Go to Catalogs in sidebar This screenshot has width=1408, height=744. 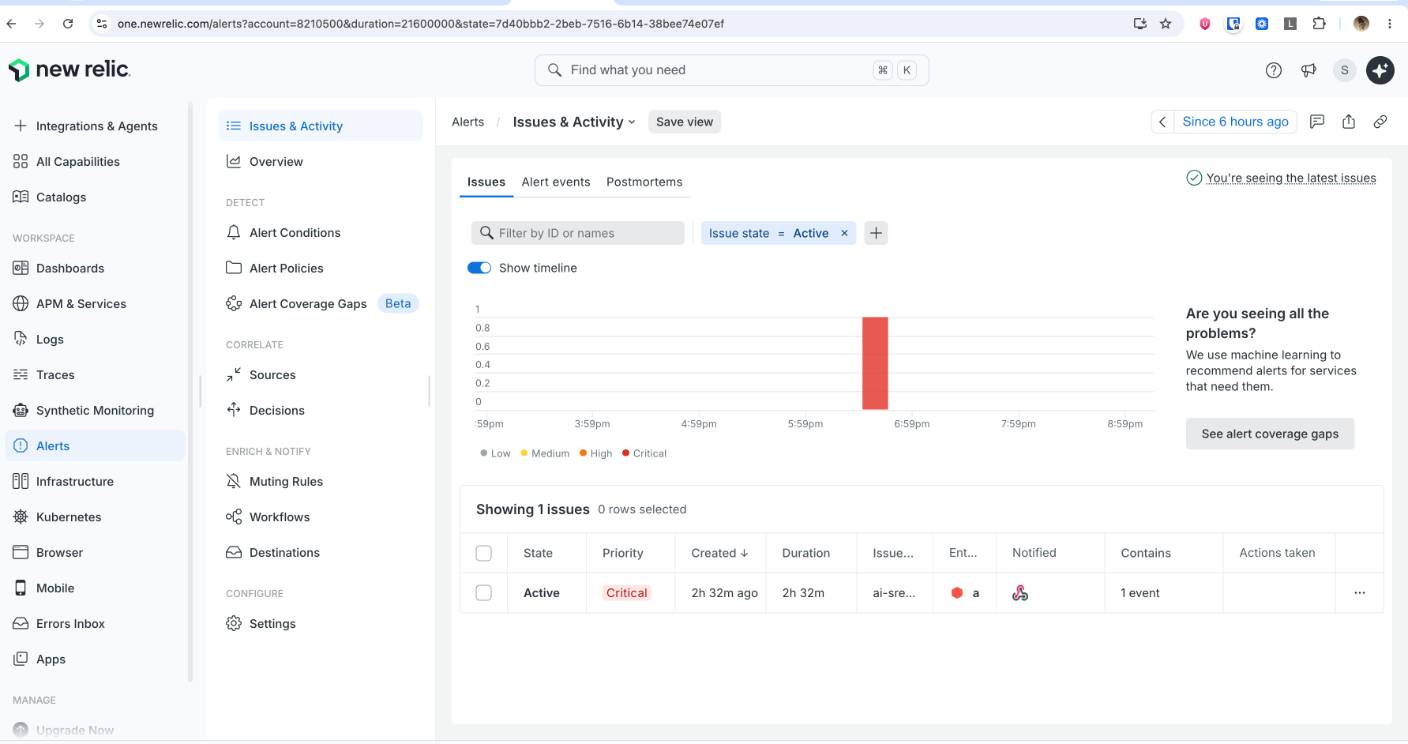(x=96, y=197)
